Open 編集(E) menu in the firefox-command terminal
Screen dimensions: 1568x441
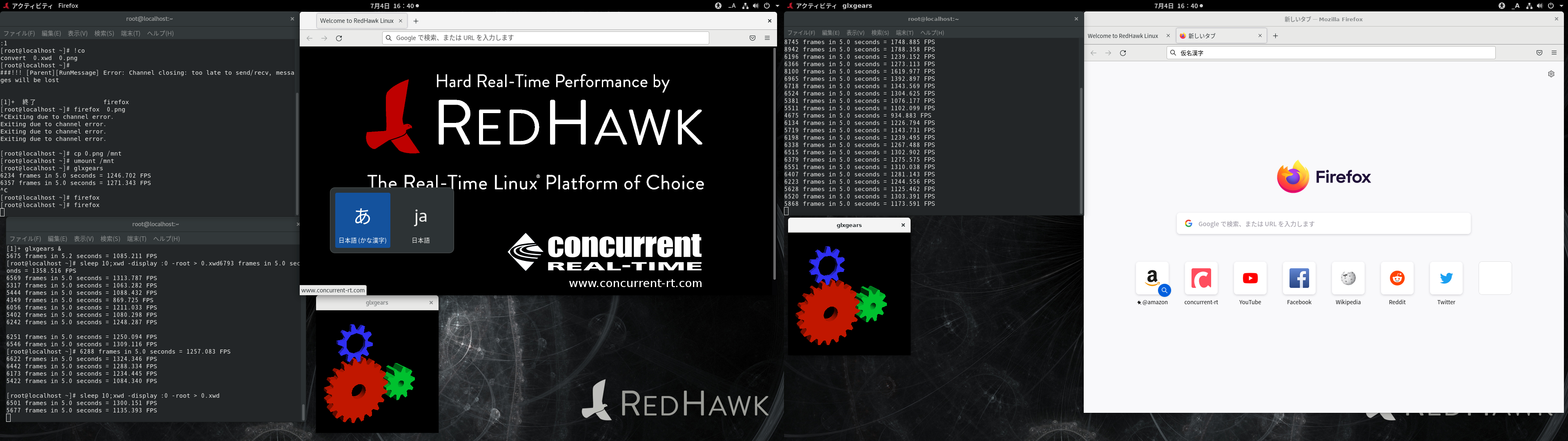click(x=51, y=33)
